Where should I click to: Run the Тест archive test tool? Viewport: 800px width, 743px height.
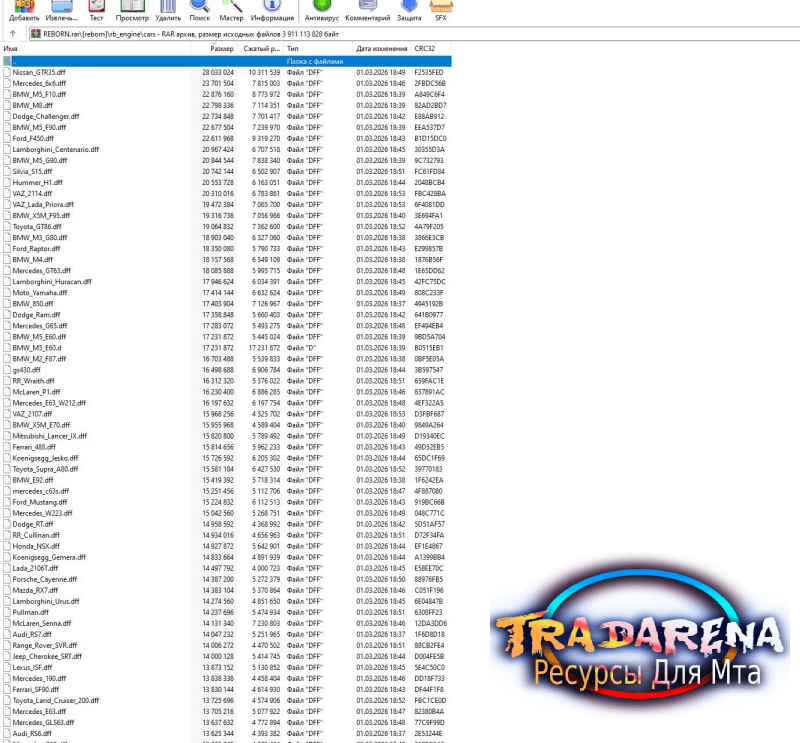pos(96,10)
